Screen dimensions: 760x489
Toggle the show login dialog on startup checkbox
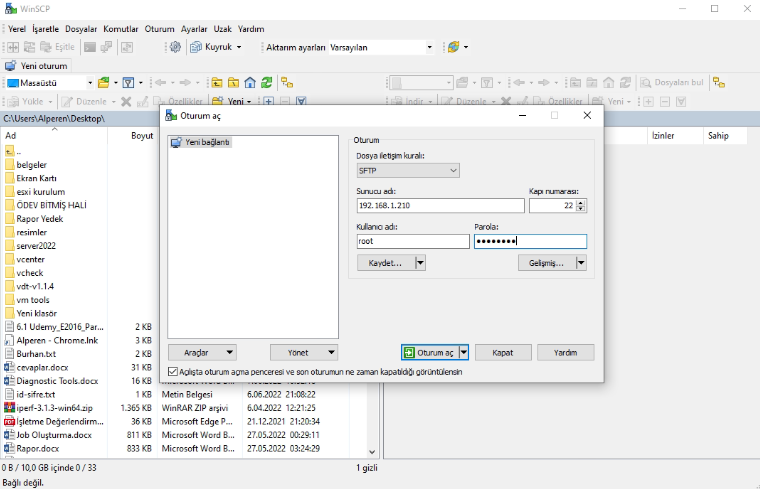[x=173, y=372]
